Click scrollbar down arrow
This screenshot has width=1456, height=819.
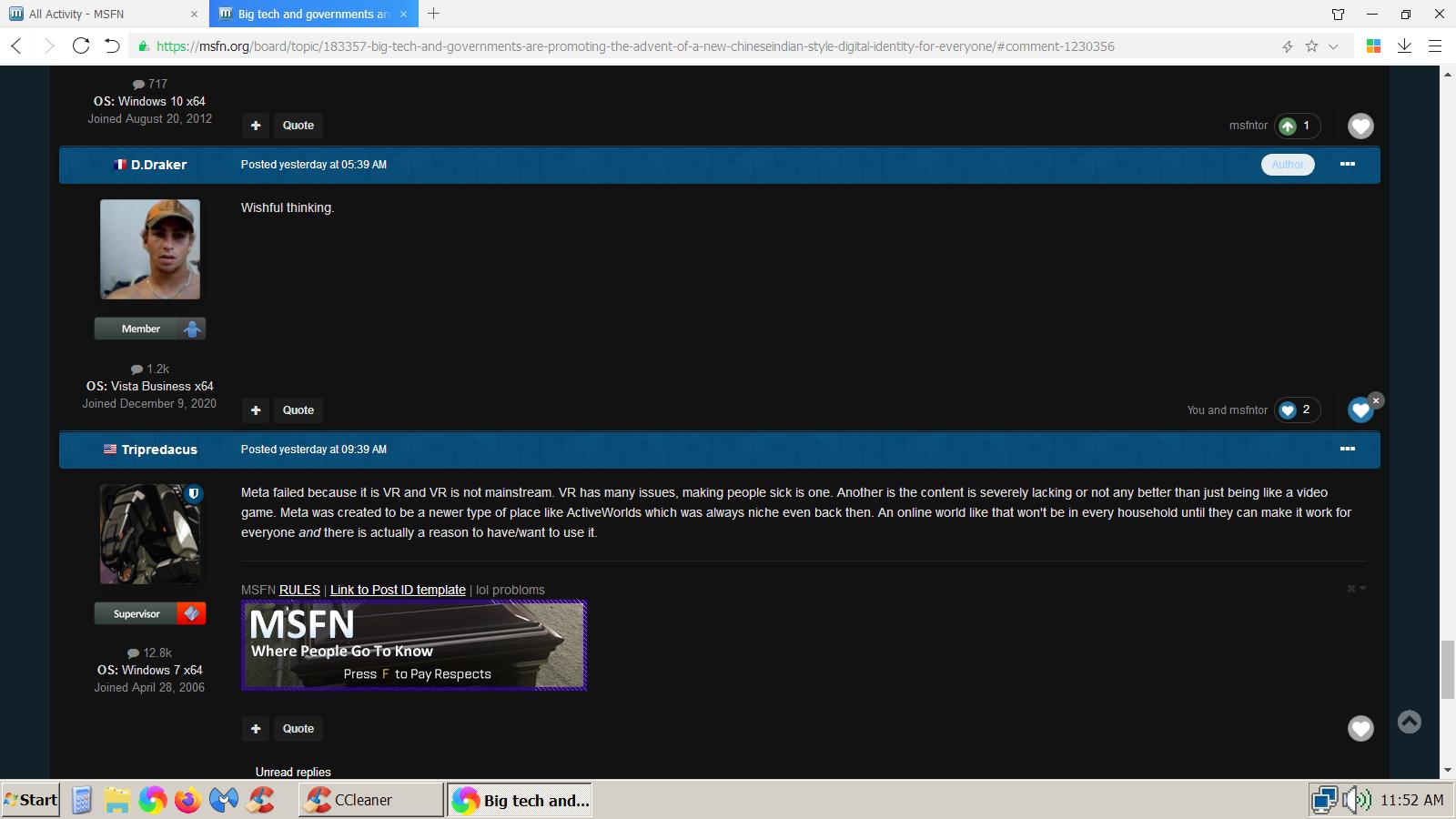click(1447, 770)
